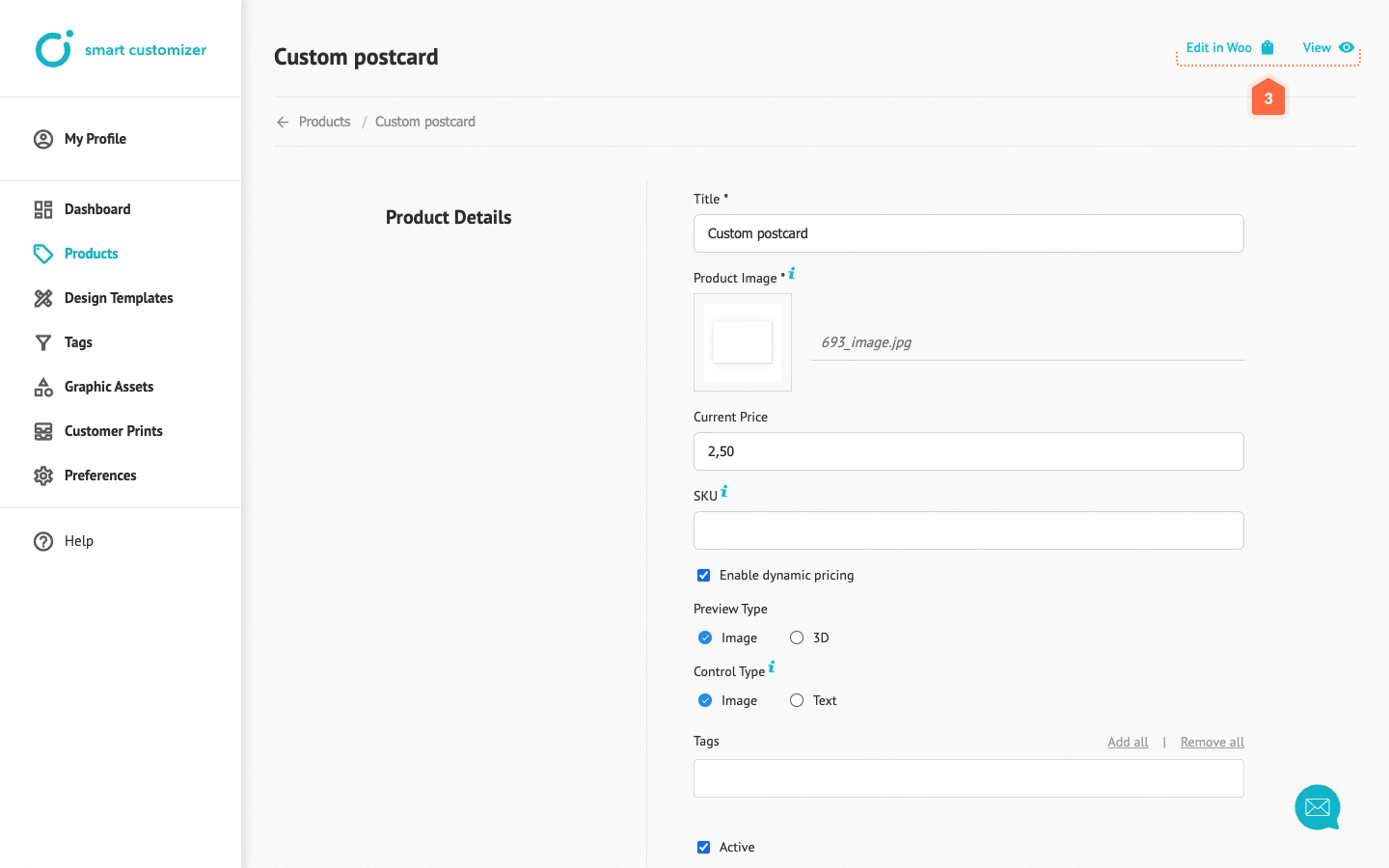Click into the Current Price field
This screenshot has height=868, width=1389.
click(x=968, y=451)
